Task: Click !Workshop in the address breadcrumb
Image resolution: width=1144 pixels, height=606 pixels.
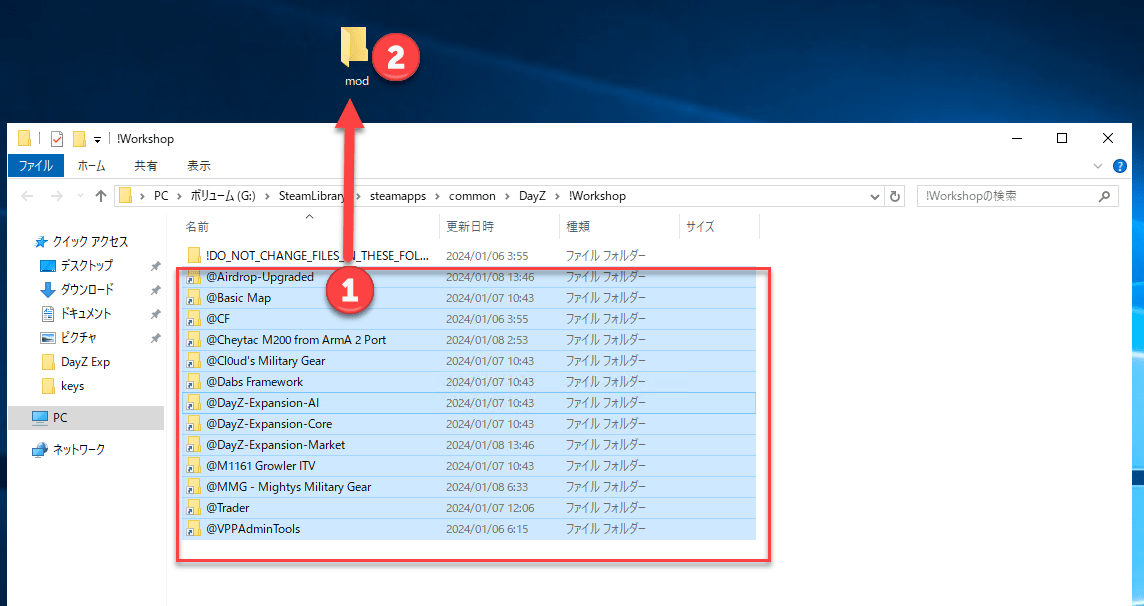Action: (x=597, y=196)
